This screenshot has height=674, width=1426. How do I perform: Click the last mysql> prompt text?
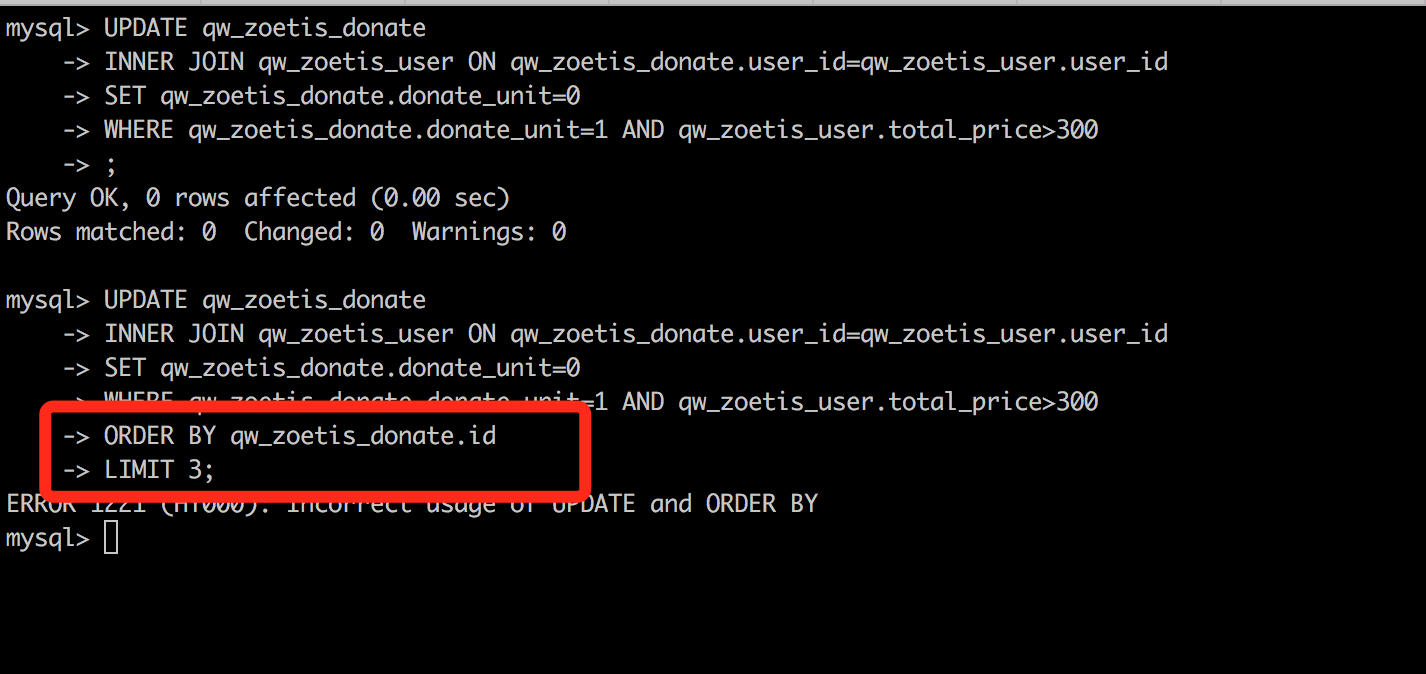pyautogui.click(x=48, y=539)
